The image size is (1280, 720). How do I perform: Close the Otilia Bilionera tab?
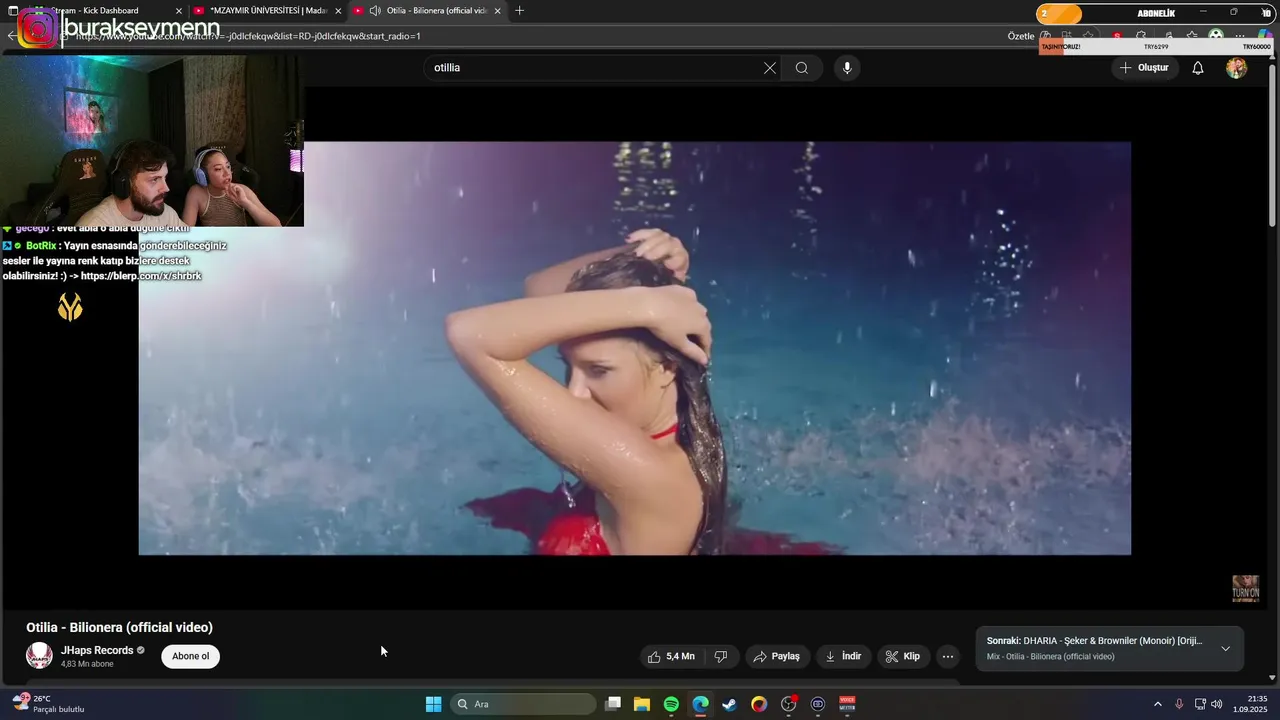(497, 11)
